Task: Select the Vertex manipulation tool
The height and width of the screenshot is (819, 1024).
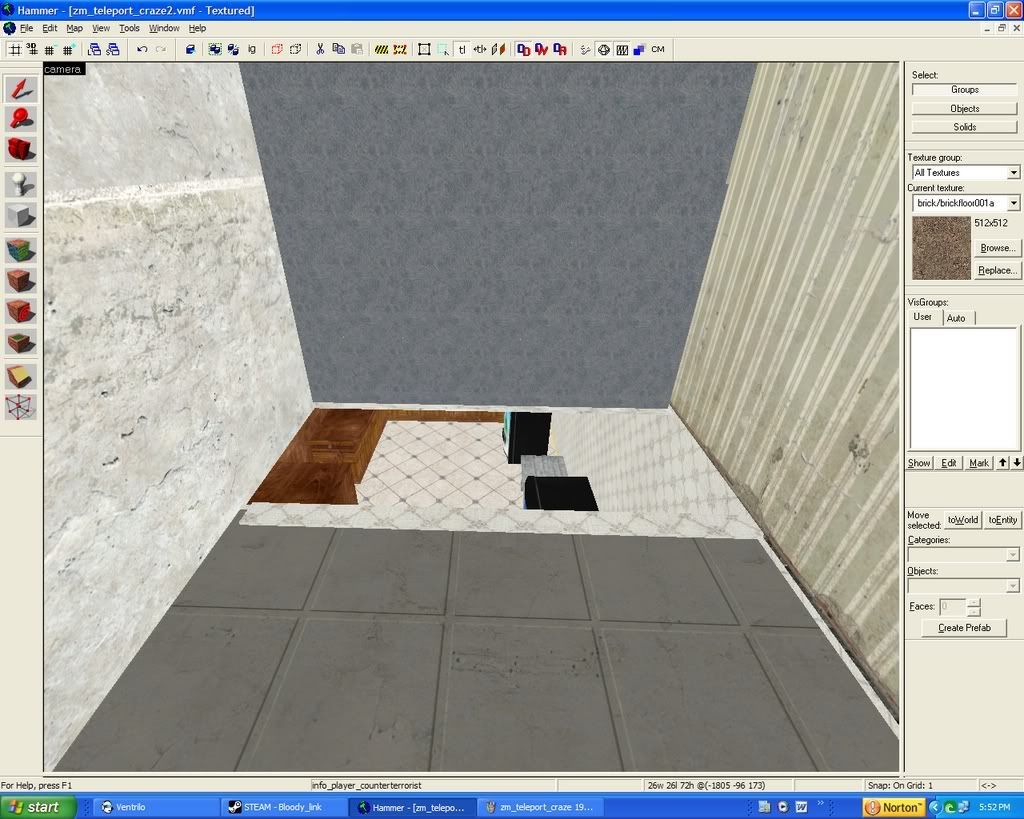Action: click(x=21, y=407)
